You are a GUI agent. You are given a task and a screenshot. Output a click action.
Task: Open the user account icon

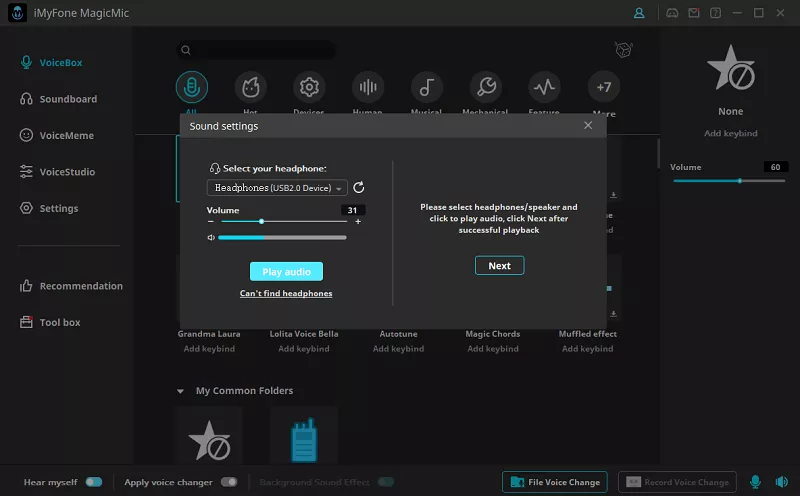tap(639, 13)
